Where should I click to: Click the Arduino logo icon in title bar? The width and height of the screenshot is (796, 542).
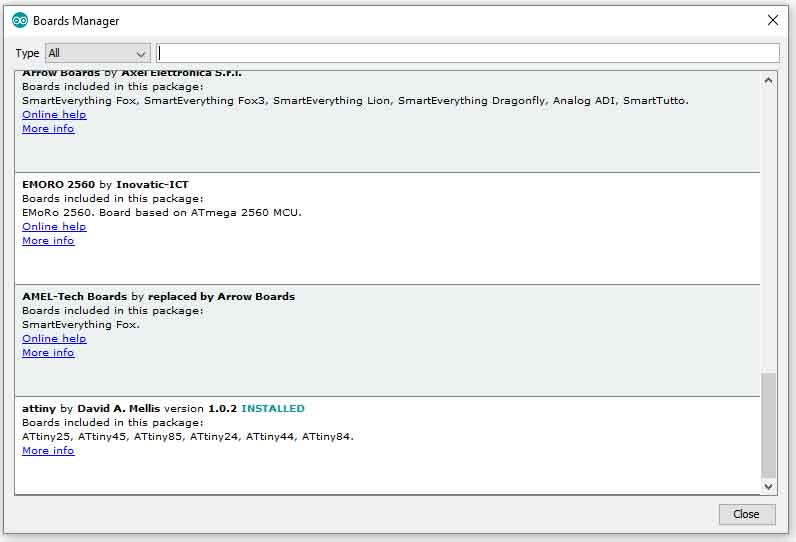[19, 21]
